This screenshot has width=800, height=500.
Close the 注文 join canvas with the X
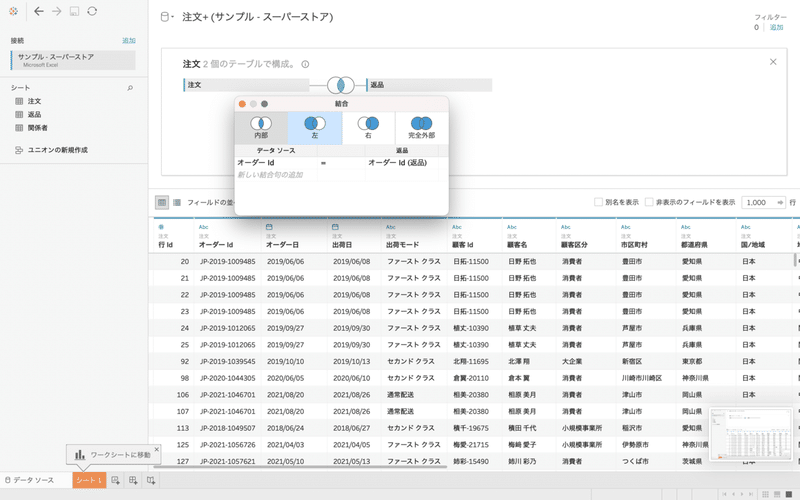(x=773, y=62)
